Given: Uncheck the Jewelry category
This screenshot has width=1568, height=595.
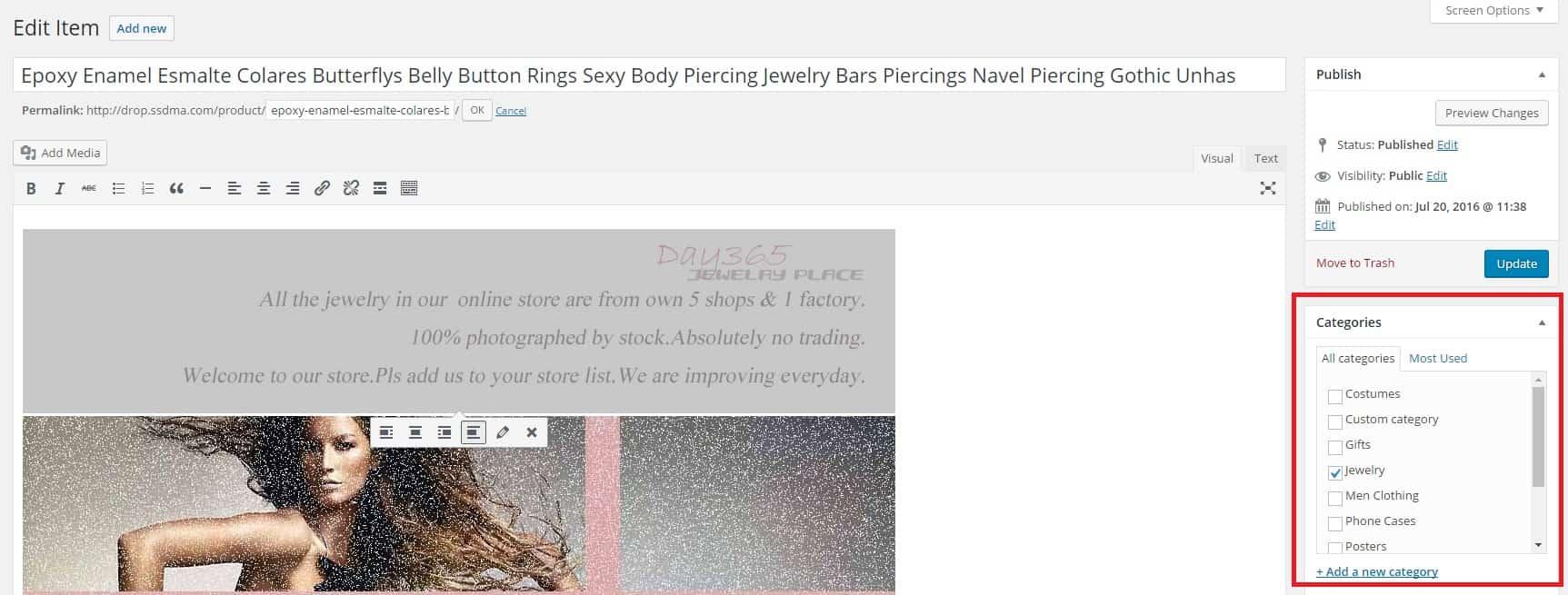Looking at the screenshot, I should (x=1335, y=472).
